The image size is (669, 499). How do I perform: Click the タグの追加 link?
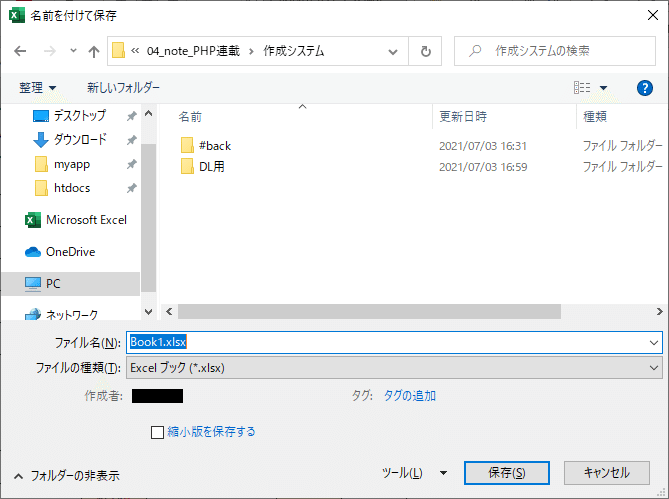click(x=410, y=396)
